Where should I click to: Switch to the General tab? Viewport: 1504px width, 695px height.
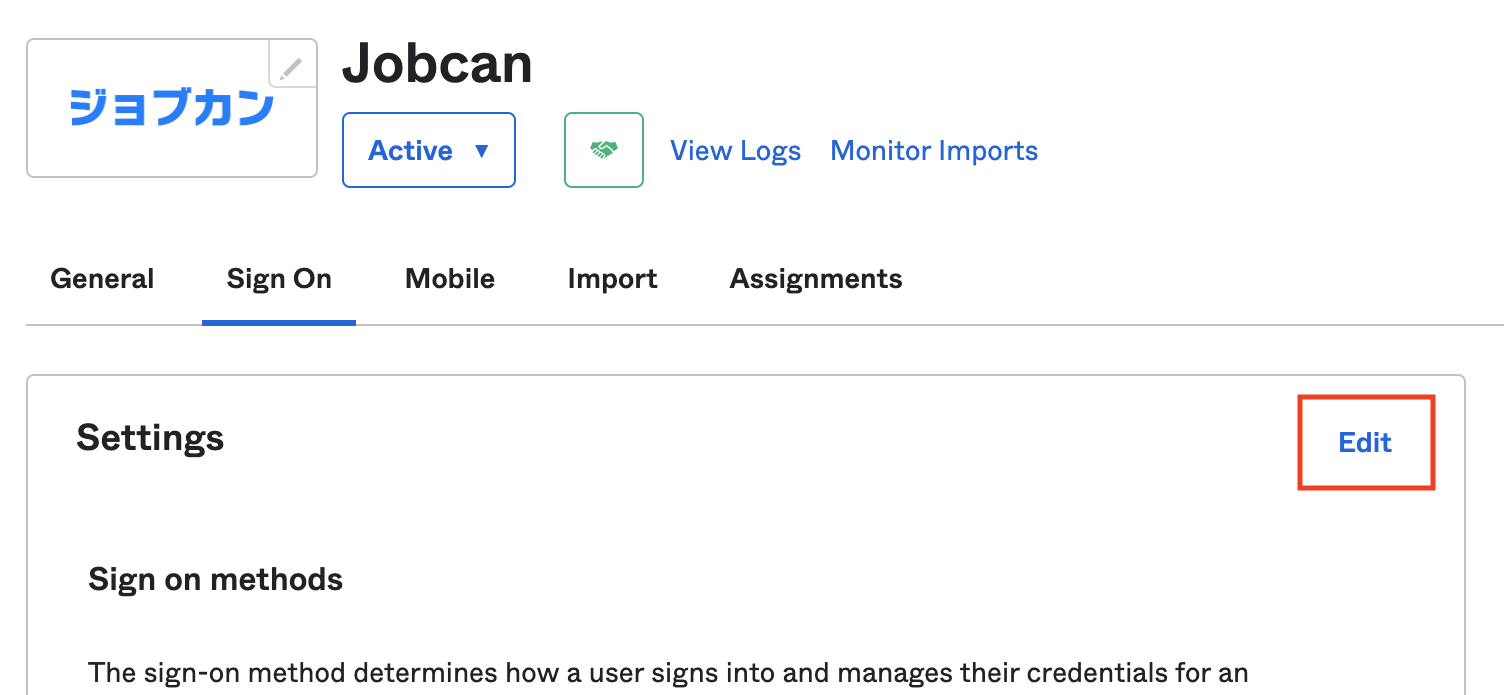coord(102,278)
